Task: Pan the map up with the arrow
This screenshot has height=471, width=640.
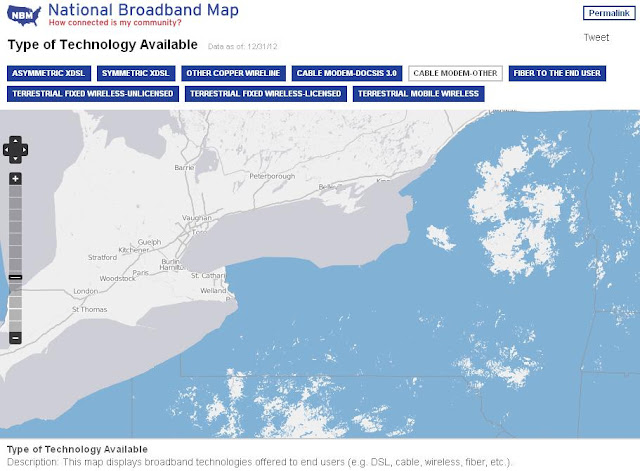Action: click(16, 141)
